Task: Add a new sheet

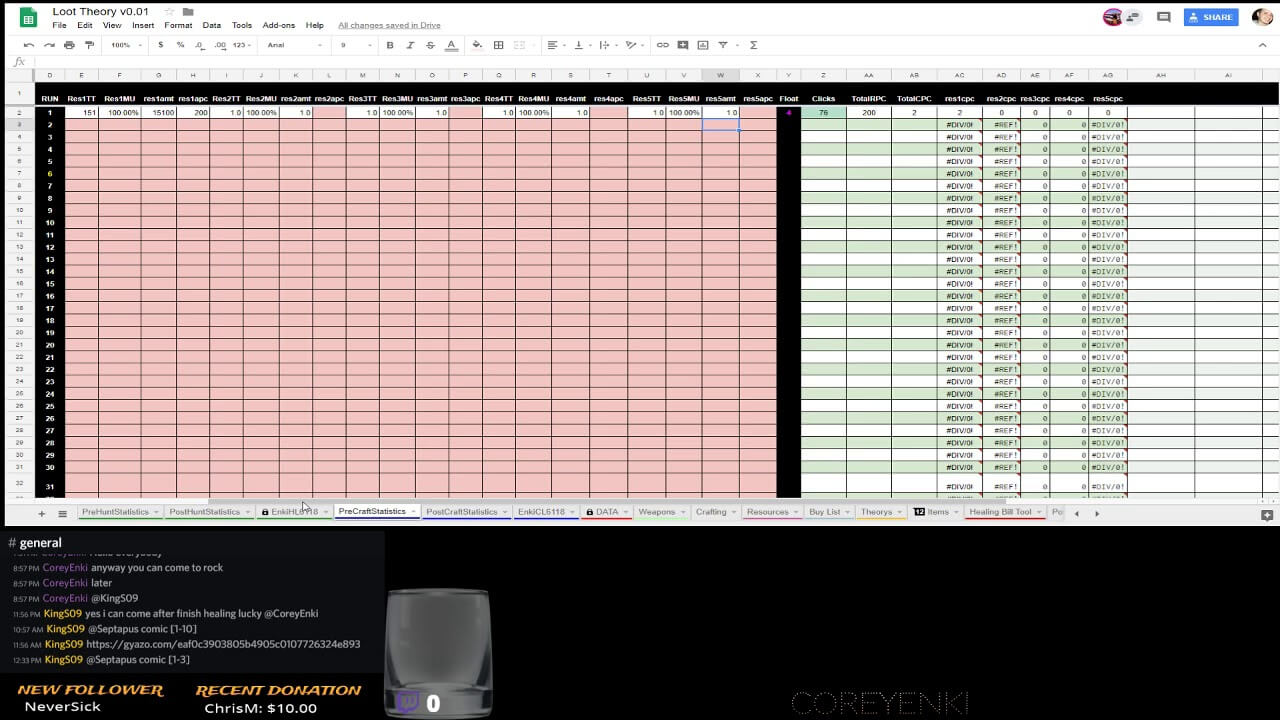Action: [41, 513]
